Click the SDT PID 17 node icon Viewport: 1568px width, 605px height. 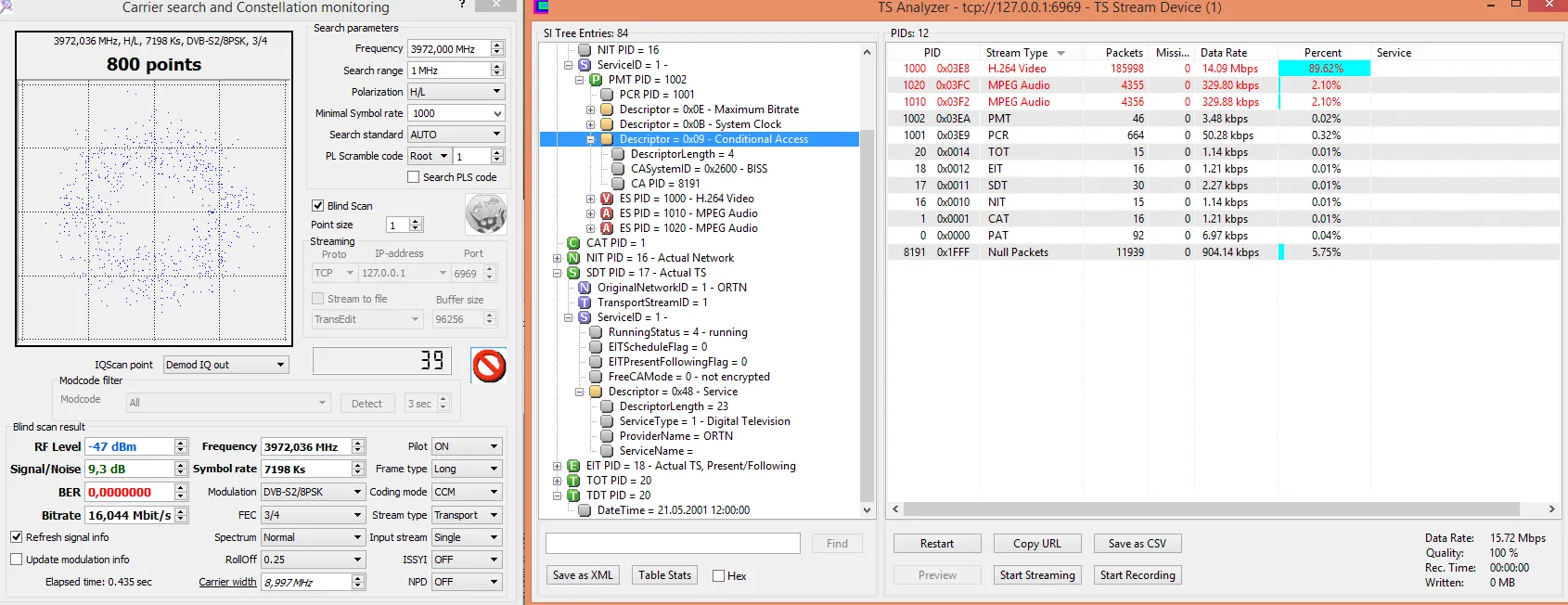point(573,273)
